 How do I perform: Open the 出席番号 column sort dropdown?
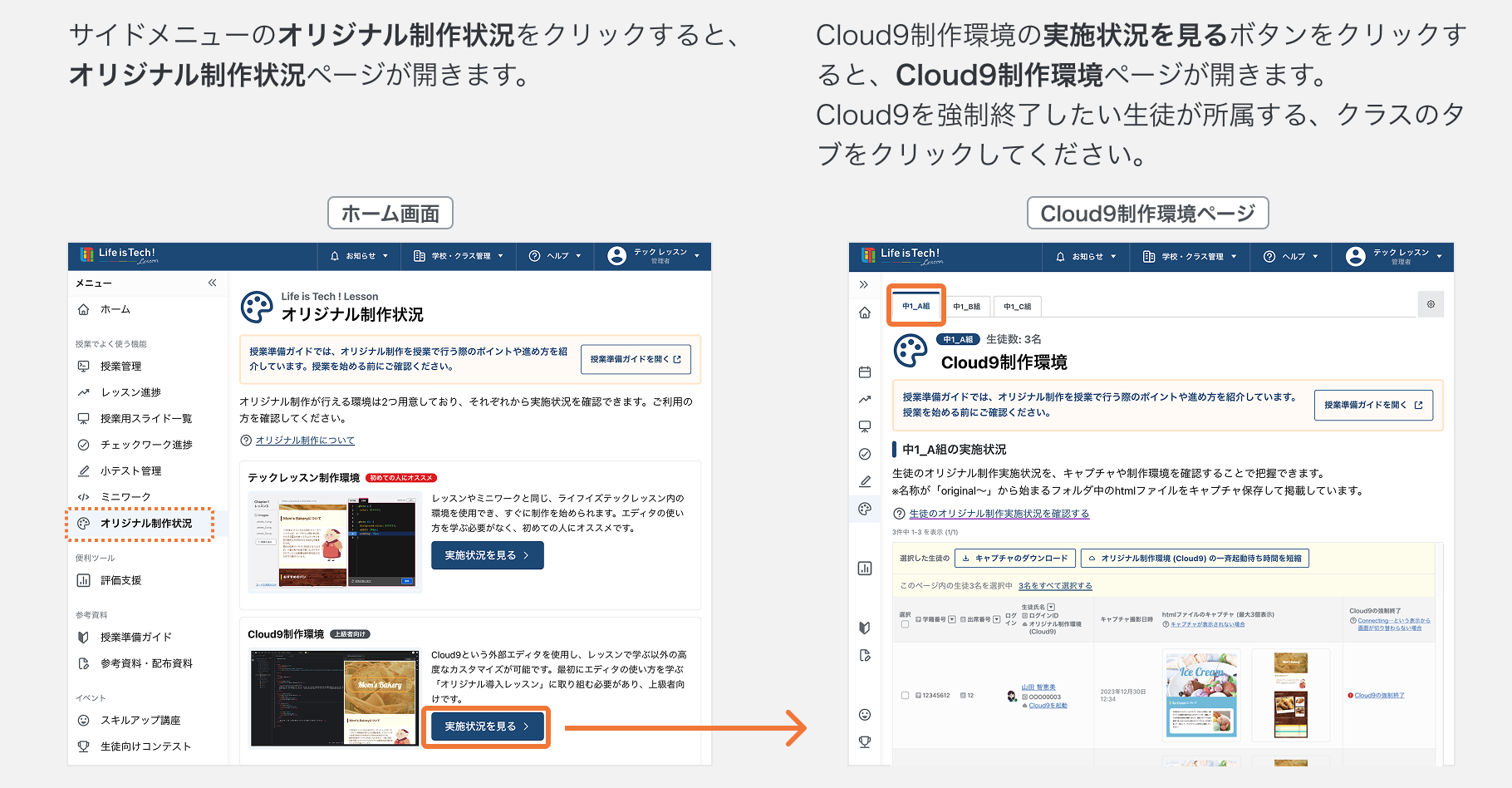tap(997, 619)
